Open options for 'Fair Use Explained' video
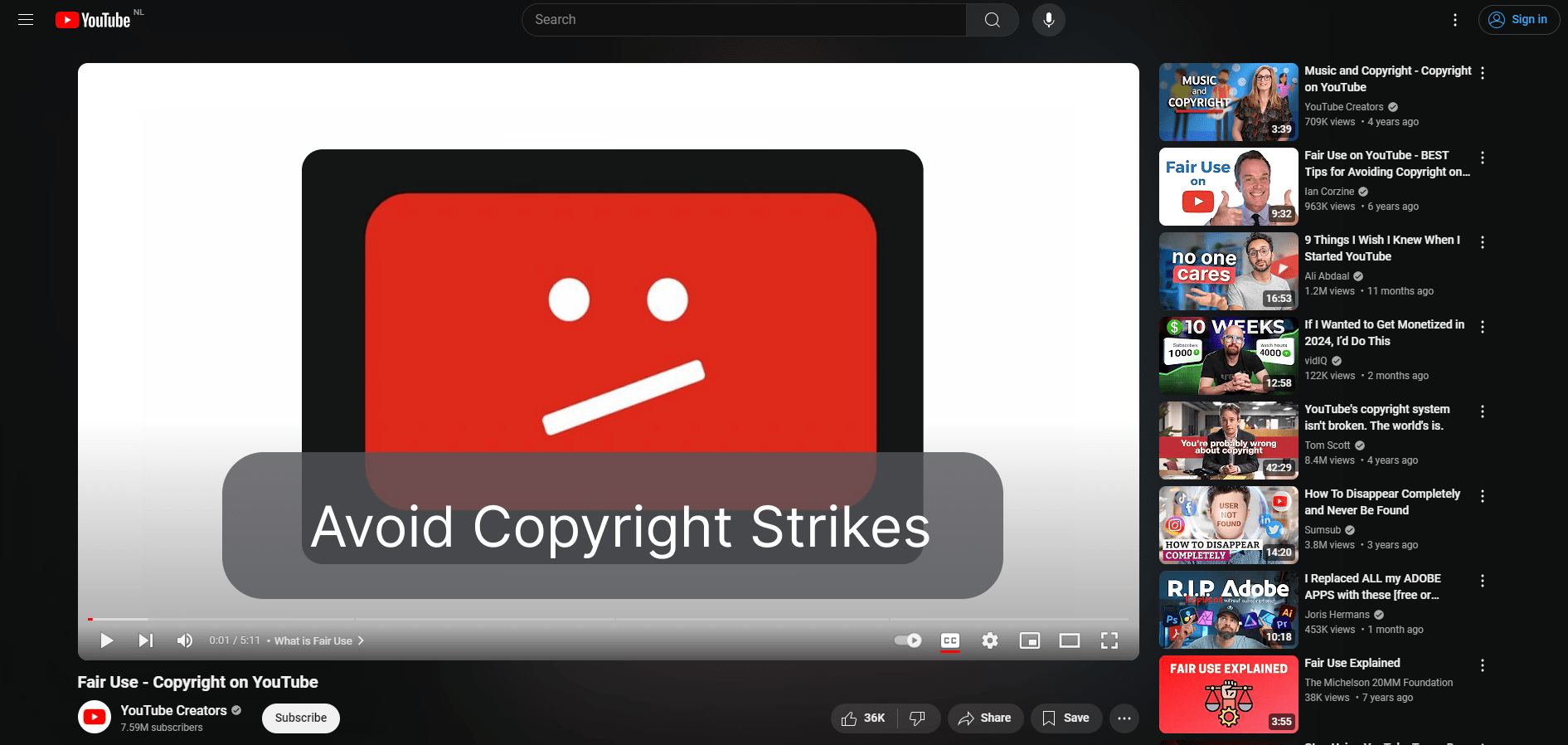Viewport: 1568px width, 745px height. (1483, 665)
